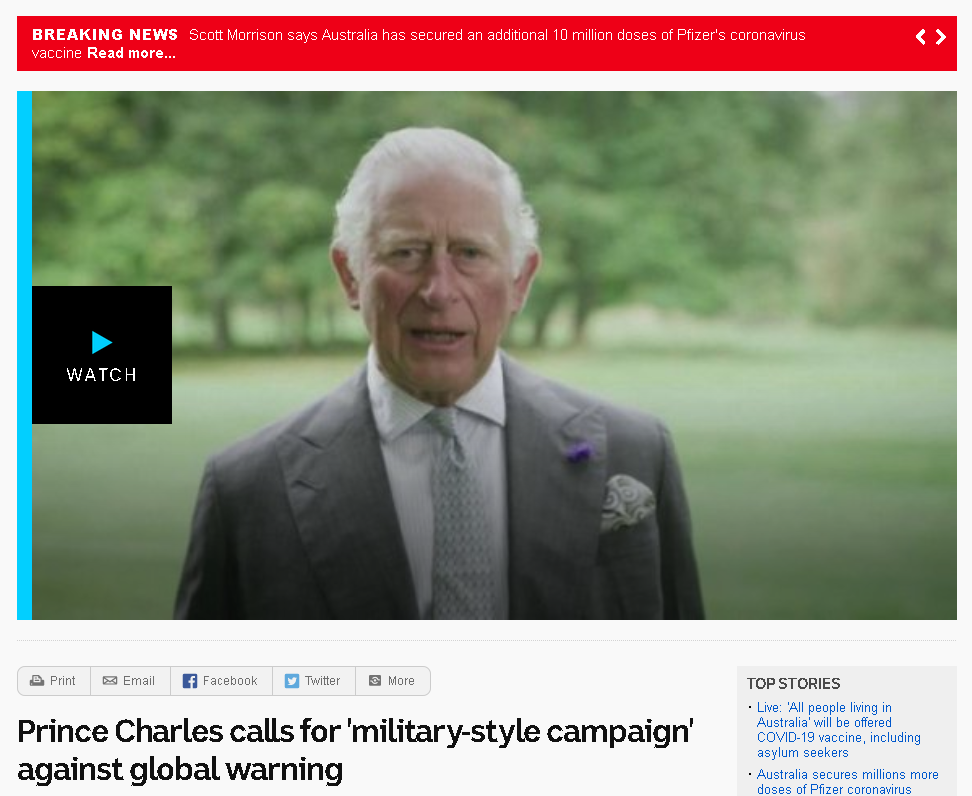Viewport: 972px width, 796px height.
Task: Click the printer icon
Action: pyautogui.click(x=37, y=681)
